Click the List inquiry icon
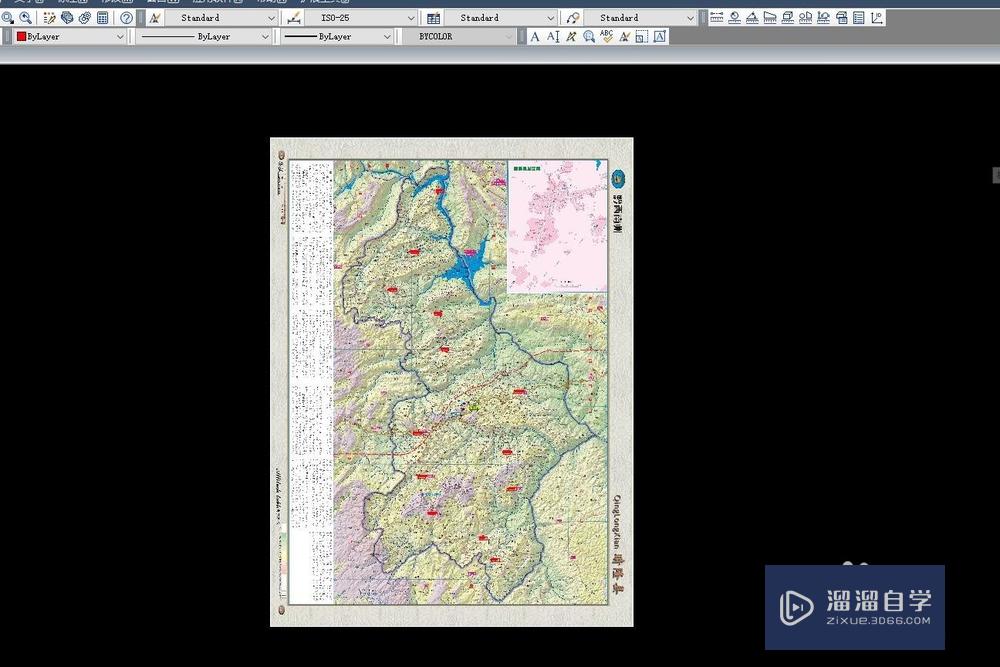The image size is (1000, 667). coord(859,18)
